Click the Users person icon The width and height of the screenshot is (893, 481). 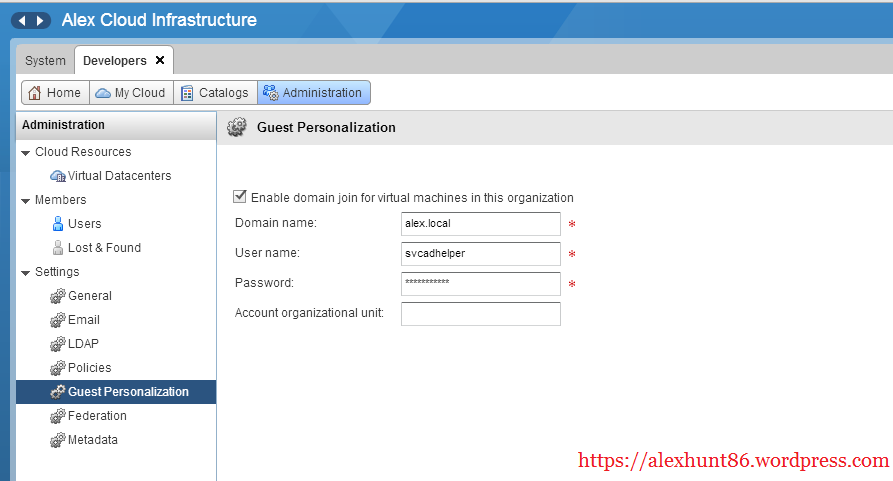click(58, 224)
